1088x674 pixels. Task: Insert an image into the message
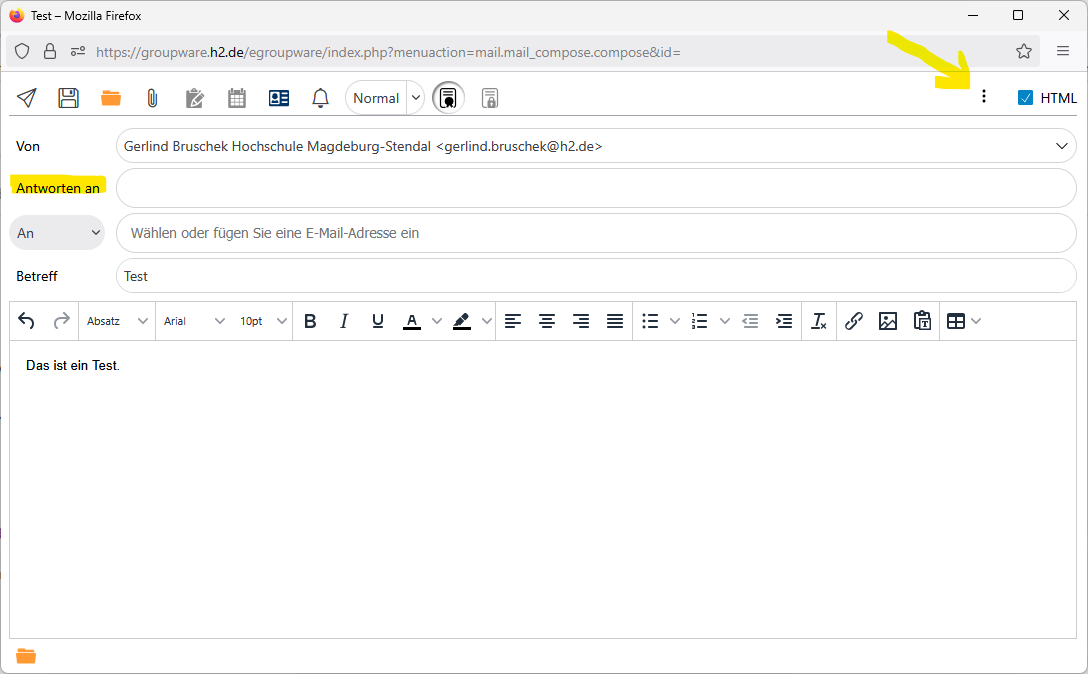(887, 321)
